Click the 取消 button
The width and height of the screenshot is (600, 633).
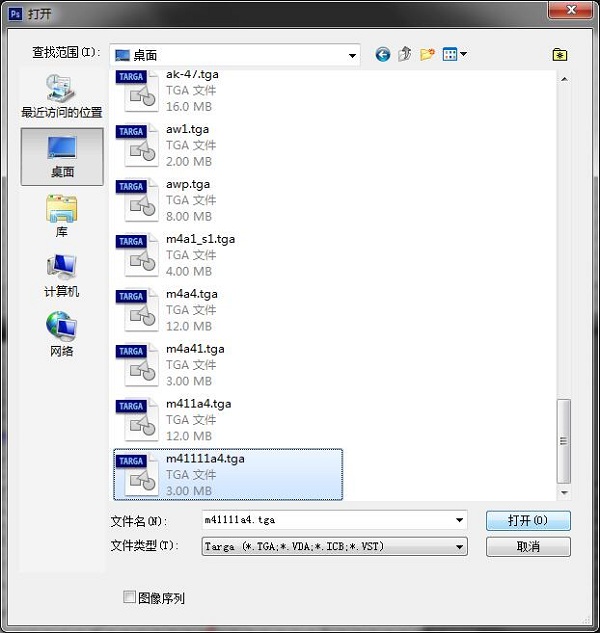click(528, 547)
